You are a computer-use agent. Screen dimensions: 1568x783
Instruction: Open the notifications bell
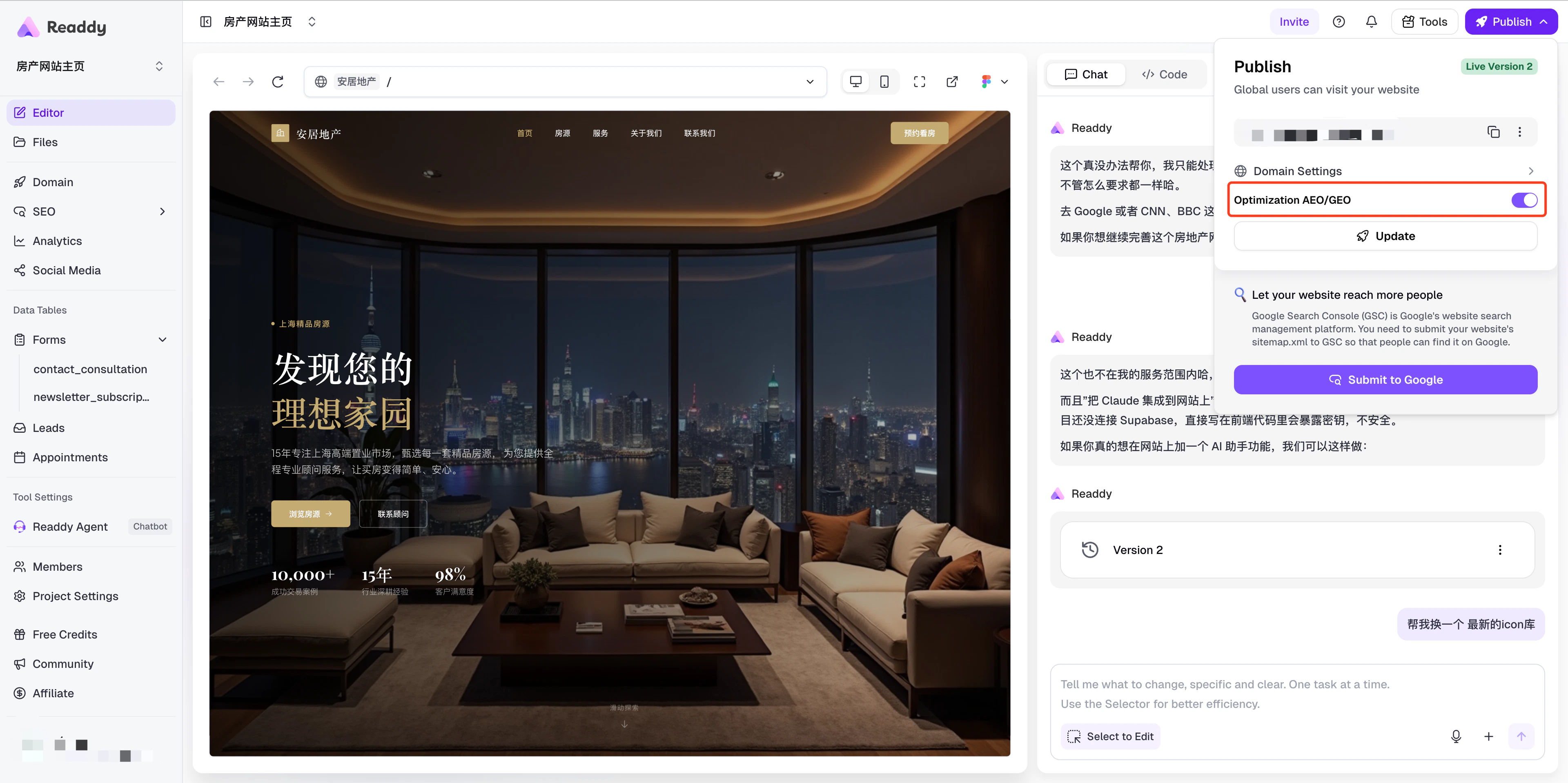coord(1371,22)
